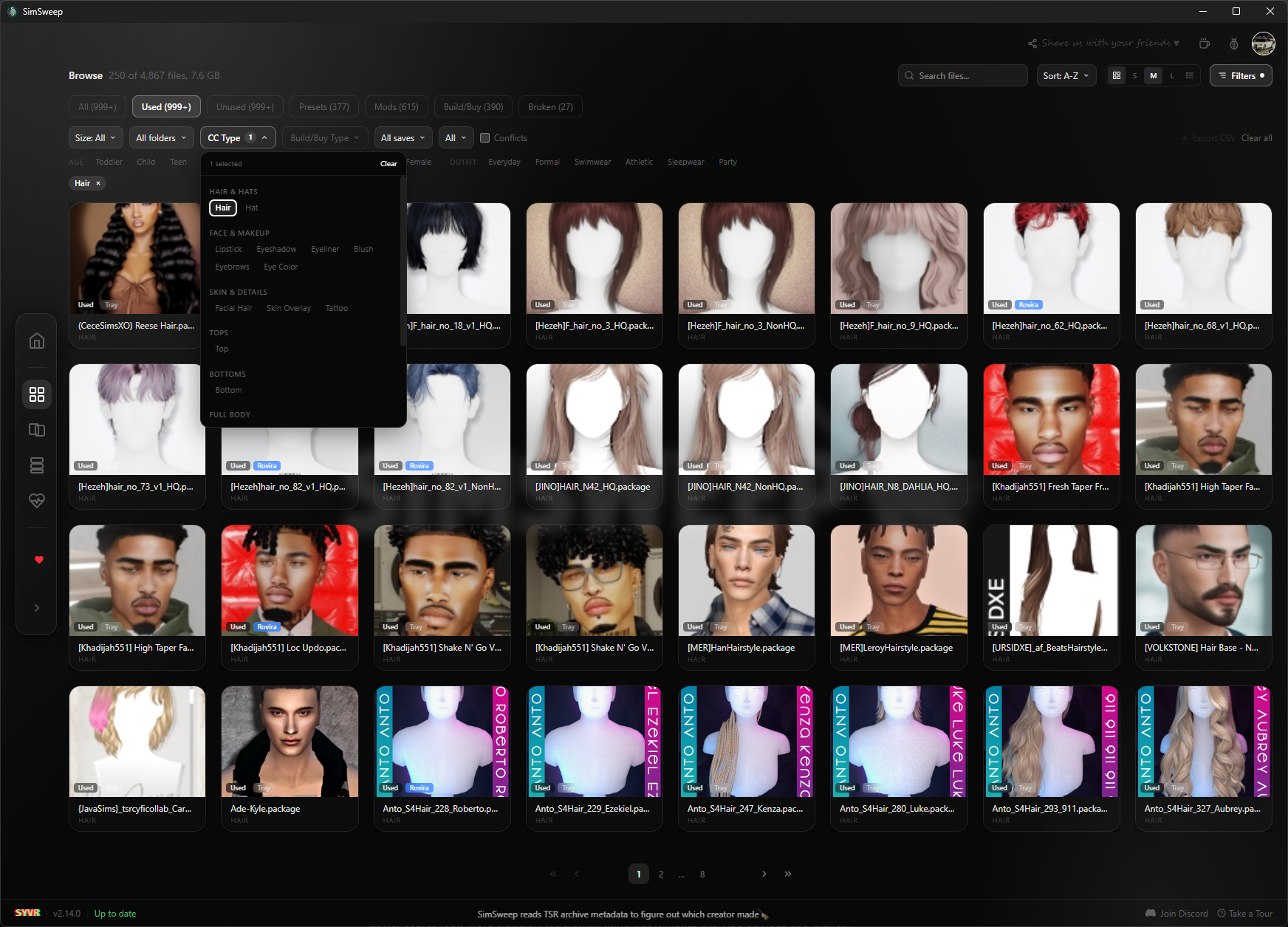Open the All folders dropdown
This screenshot has height=927, width=1288.
point(161,138)
